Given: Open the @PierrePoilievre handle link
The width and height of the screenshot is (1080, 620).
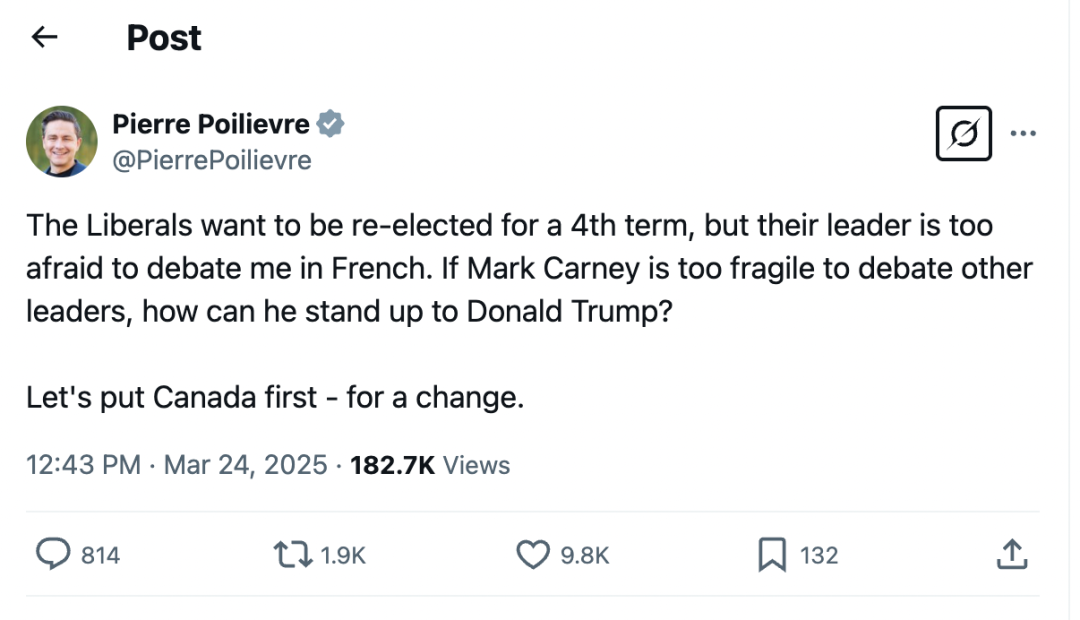Looking at the screenshot, I should point(212,160).
